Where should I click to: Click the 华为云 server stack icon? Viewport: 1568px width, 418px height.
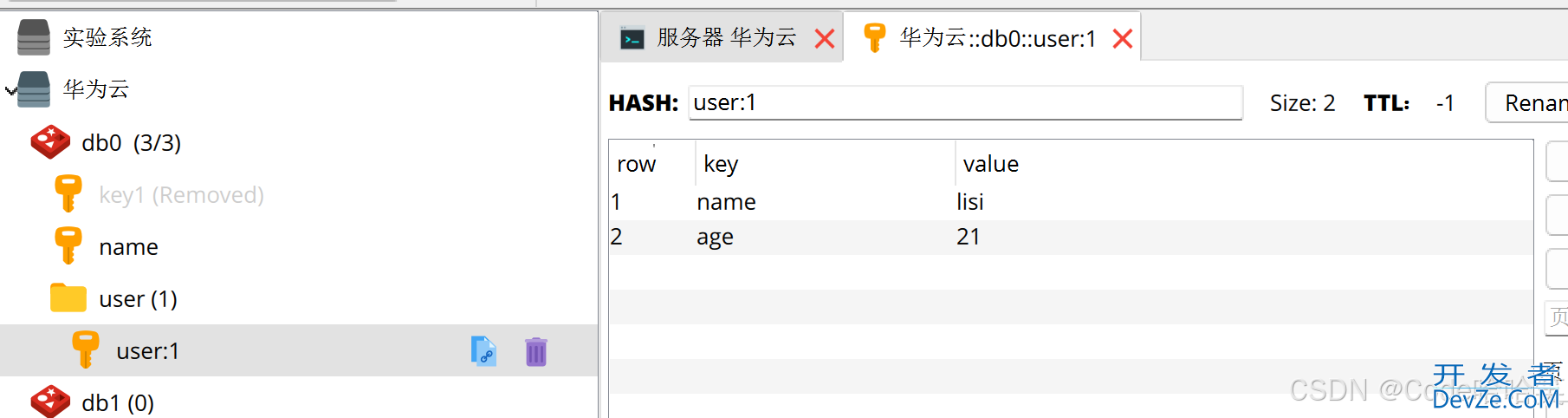point(34,89)
